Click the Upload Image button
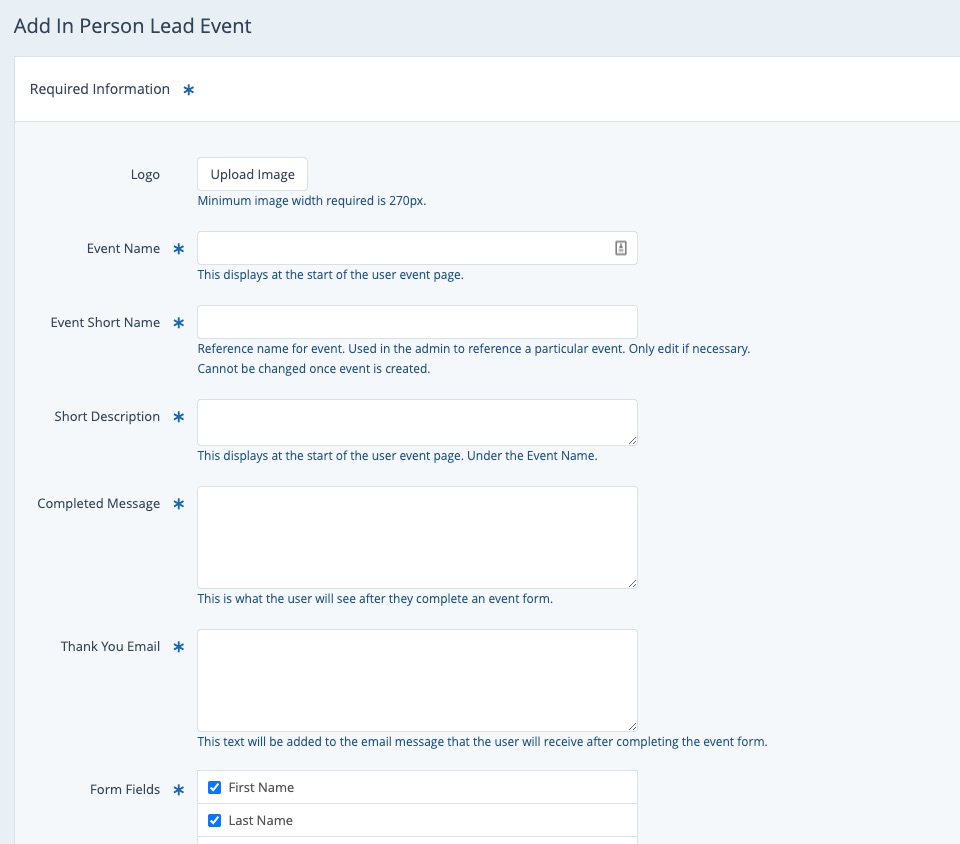 (252, 174)
